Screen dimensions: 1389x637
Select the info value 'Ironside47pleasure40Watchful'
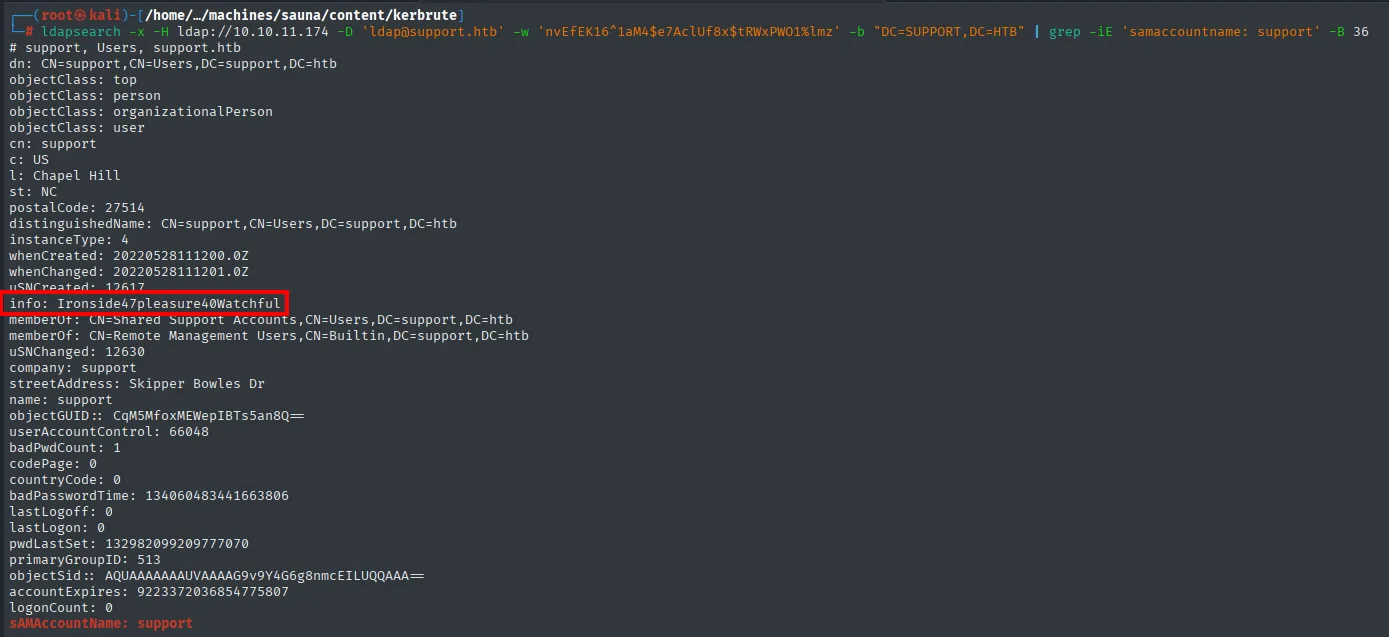click(169, 304)
